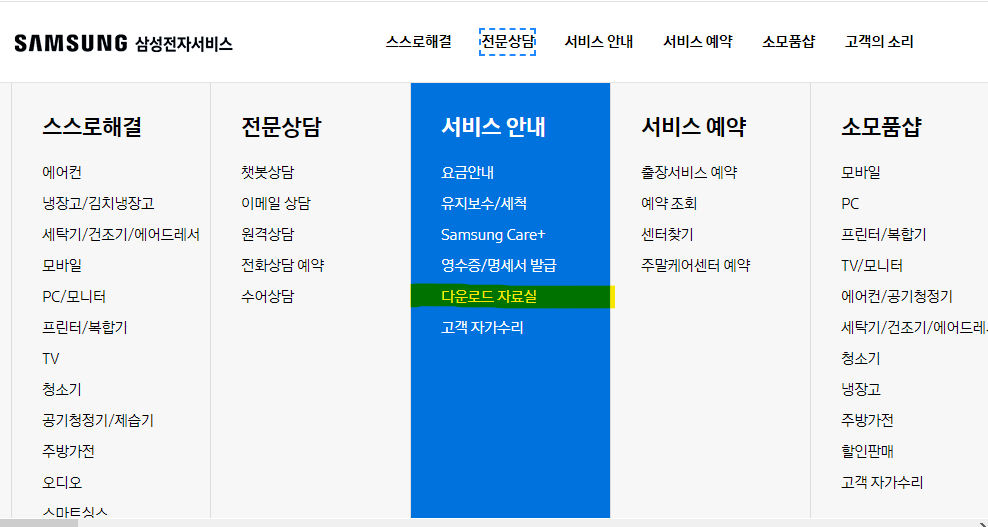This screenshot has width=988, height=527.
Task: Open the 수어상담 link
Action: pos(267,296)
